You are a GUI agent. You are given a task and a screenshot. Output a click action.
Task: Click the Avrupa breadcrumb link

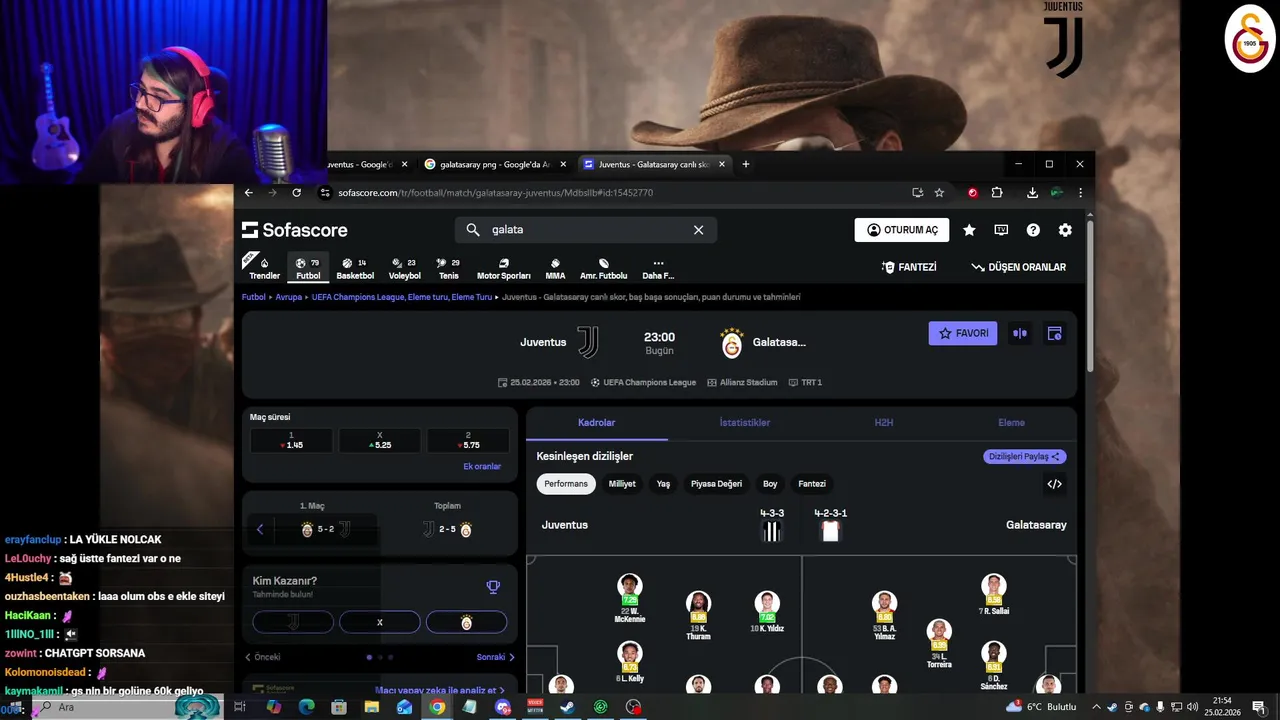[x=289, y=297]
